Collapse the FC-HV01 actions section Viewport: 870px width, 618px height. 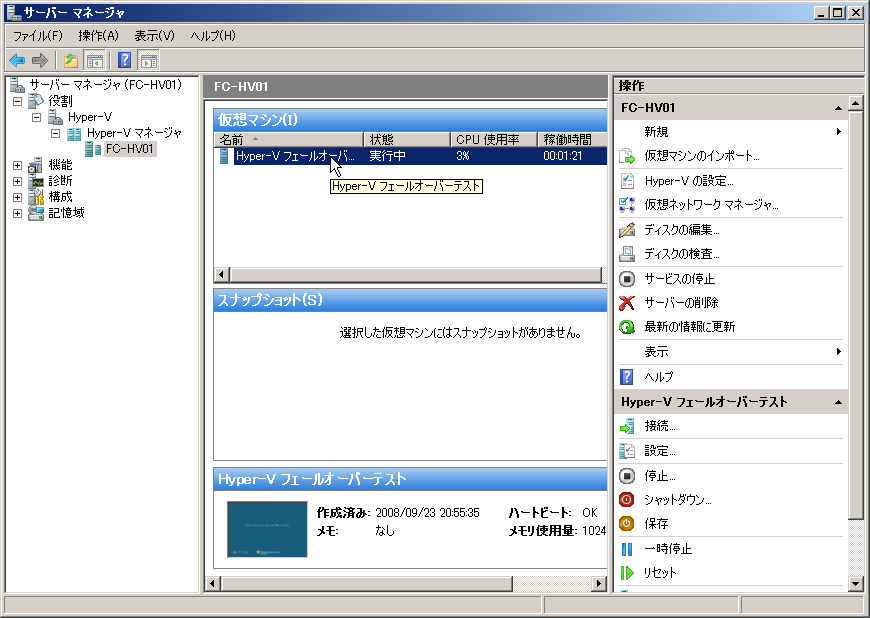838,108
